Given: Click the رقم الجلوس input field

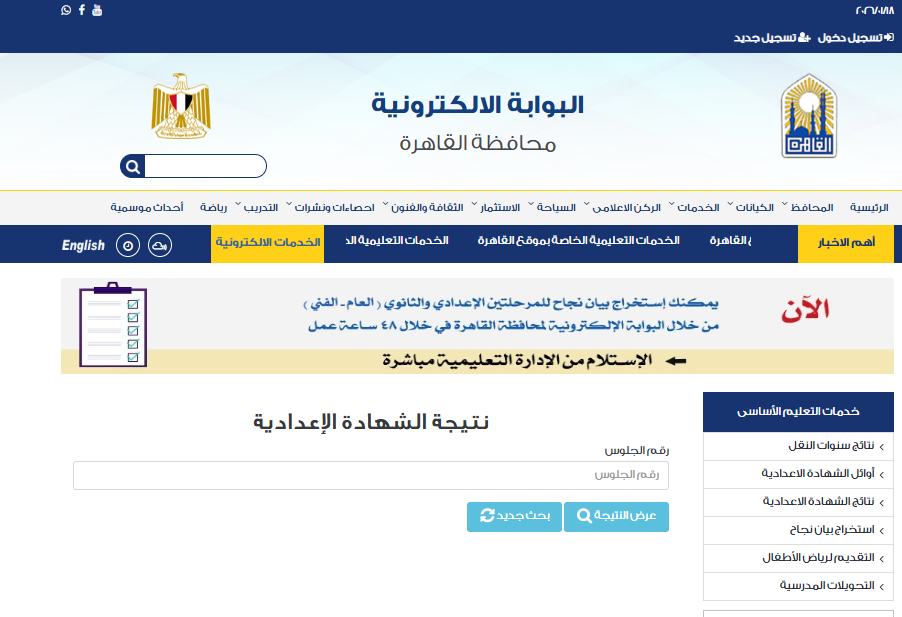Looking at the screenshot, I should coord(377,475).
